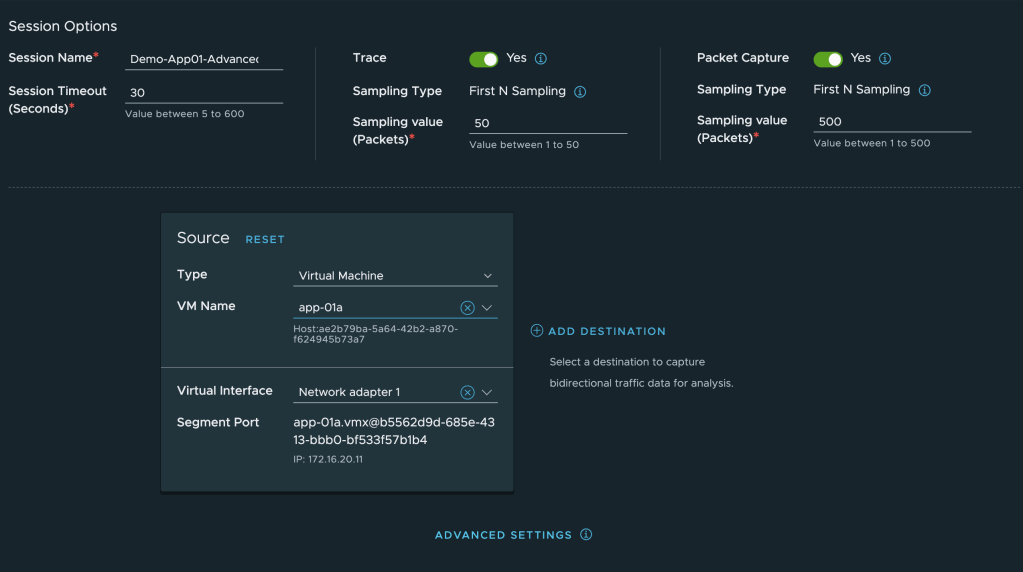
Task: Focus the Session Timeout field
Action: (x=204, y=92)
